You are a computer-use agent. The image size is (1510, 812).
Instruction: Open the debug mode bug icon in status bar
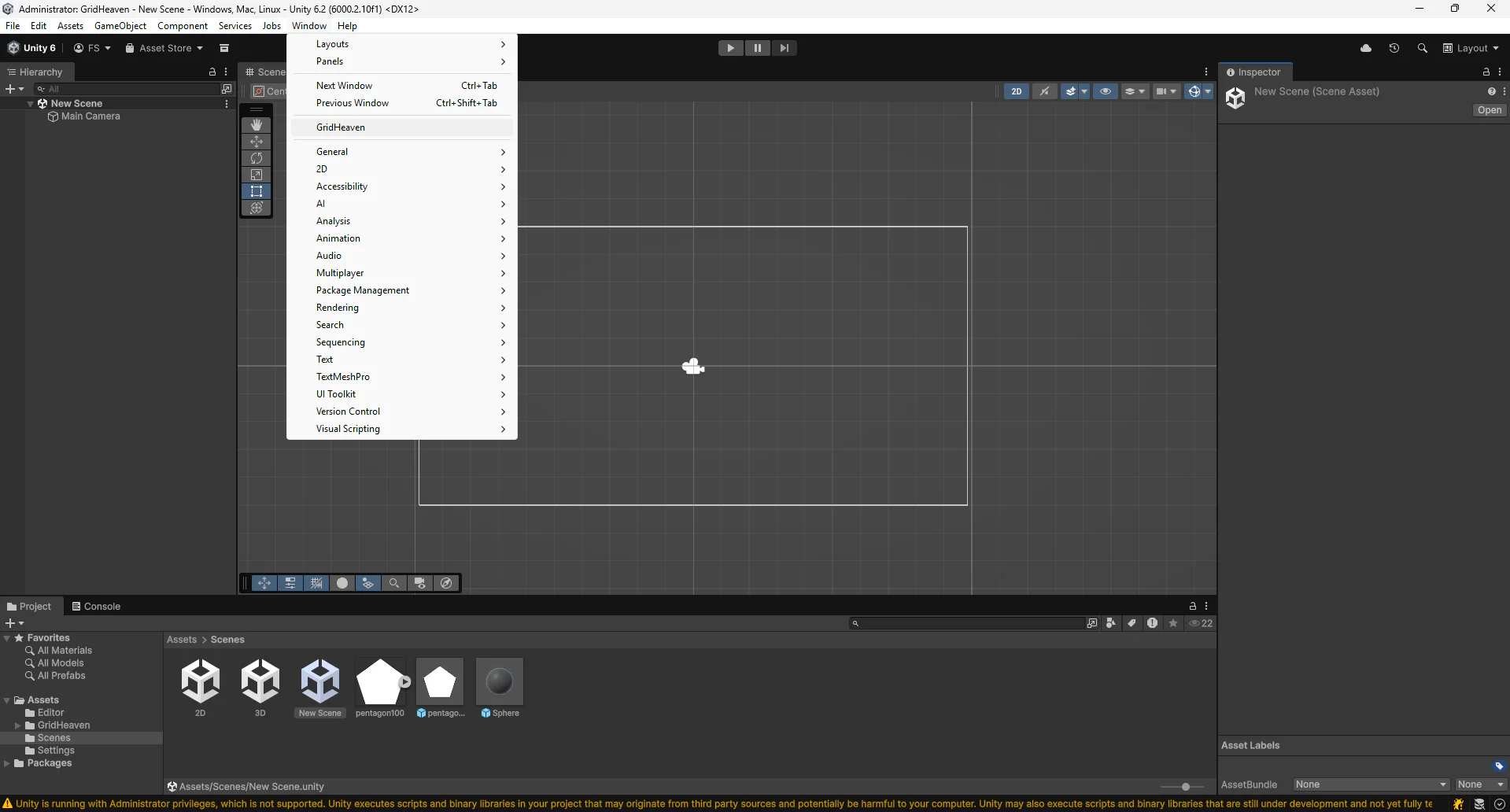pyautogui.click(x=1458, y=804)
